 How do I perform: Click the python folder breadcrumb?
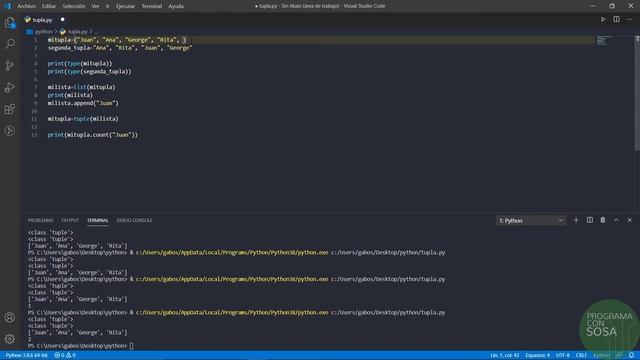pyautogui.click(x=44, y=31)
